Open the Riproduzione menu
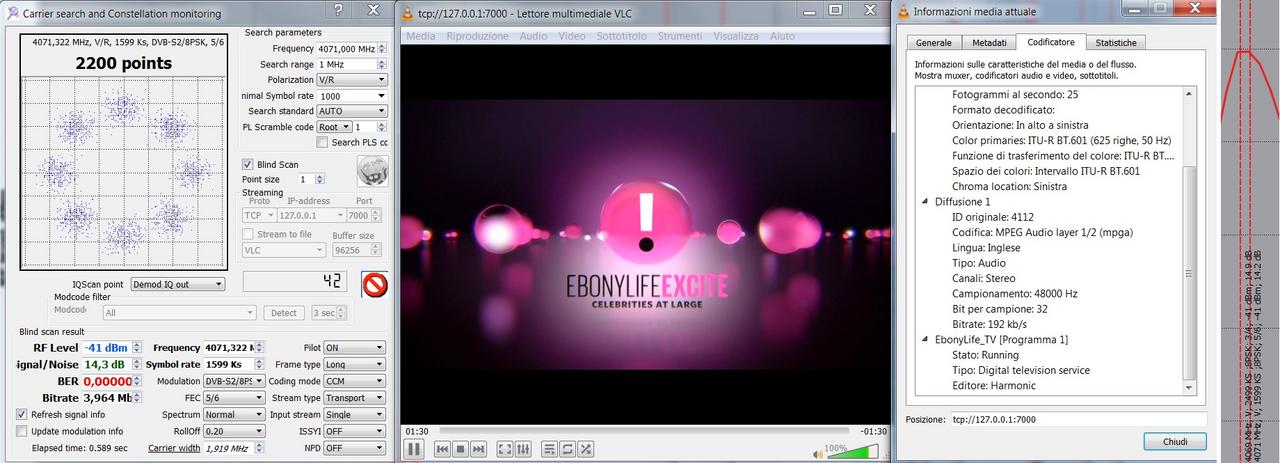The image size is (1280, 463). click(478, 36)
